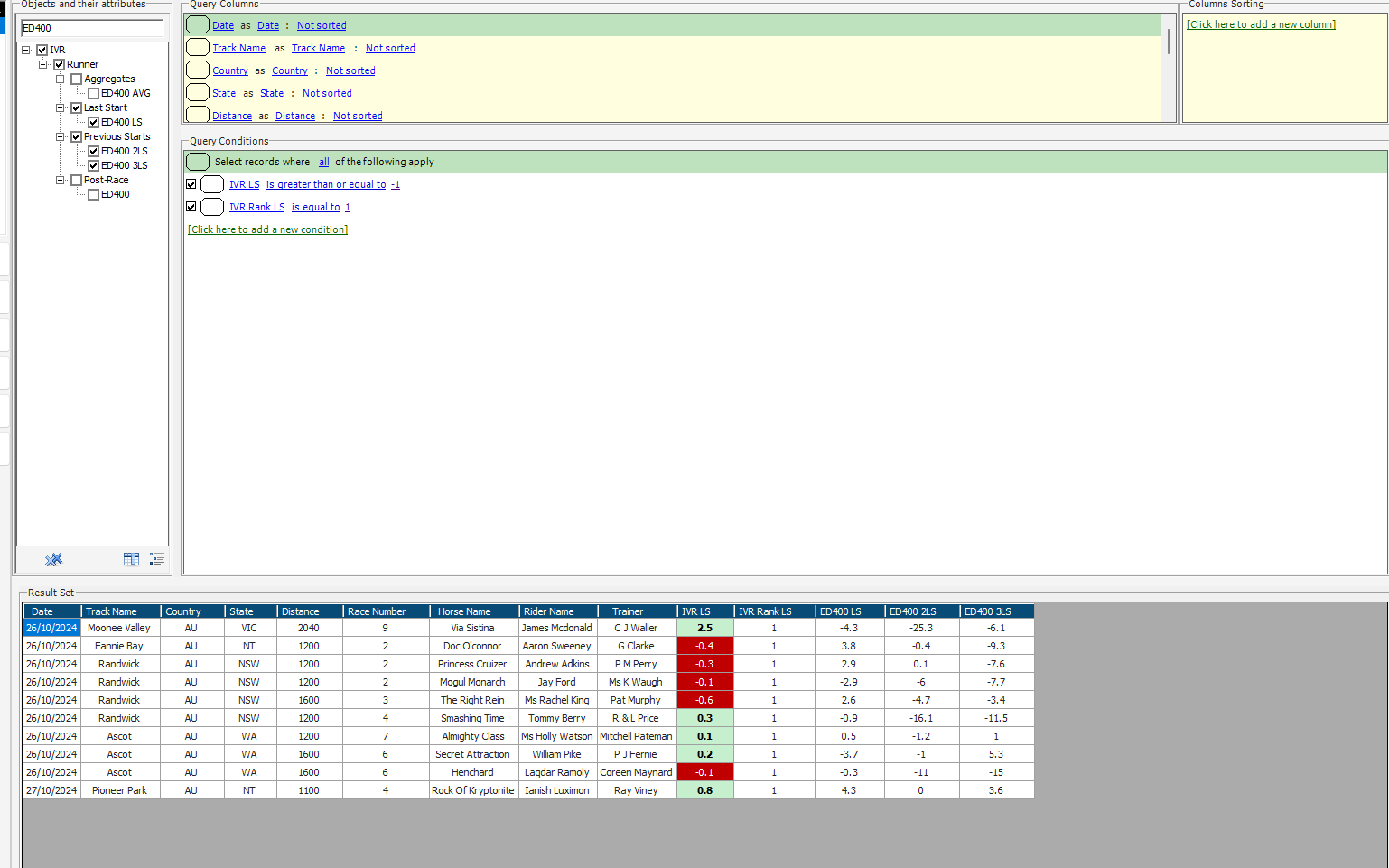This screenshot has height=868, width=1389.
Task: Uncheck the Last Start checkbox
Action: (x=76, y=107)
